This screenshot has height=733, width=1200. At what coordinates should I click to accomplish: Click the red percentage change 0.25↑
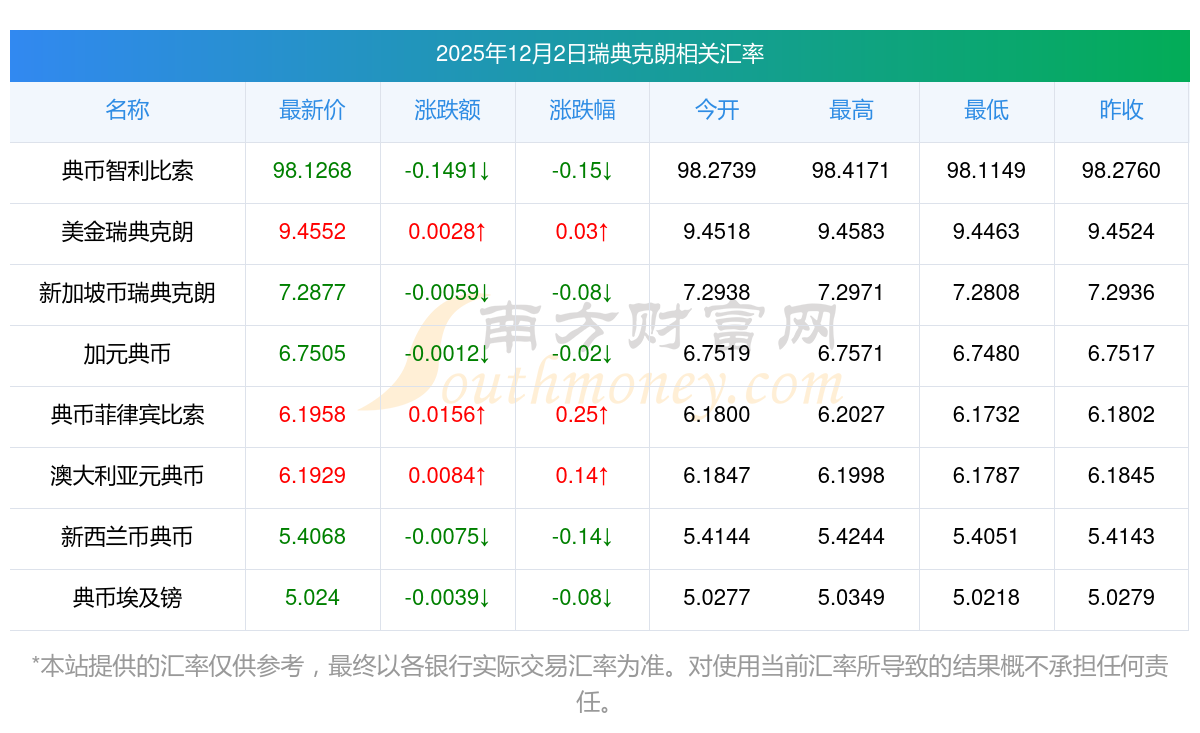click(x=582, y=415)
